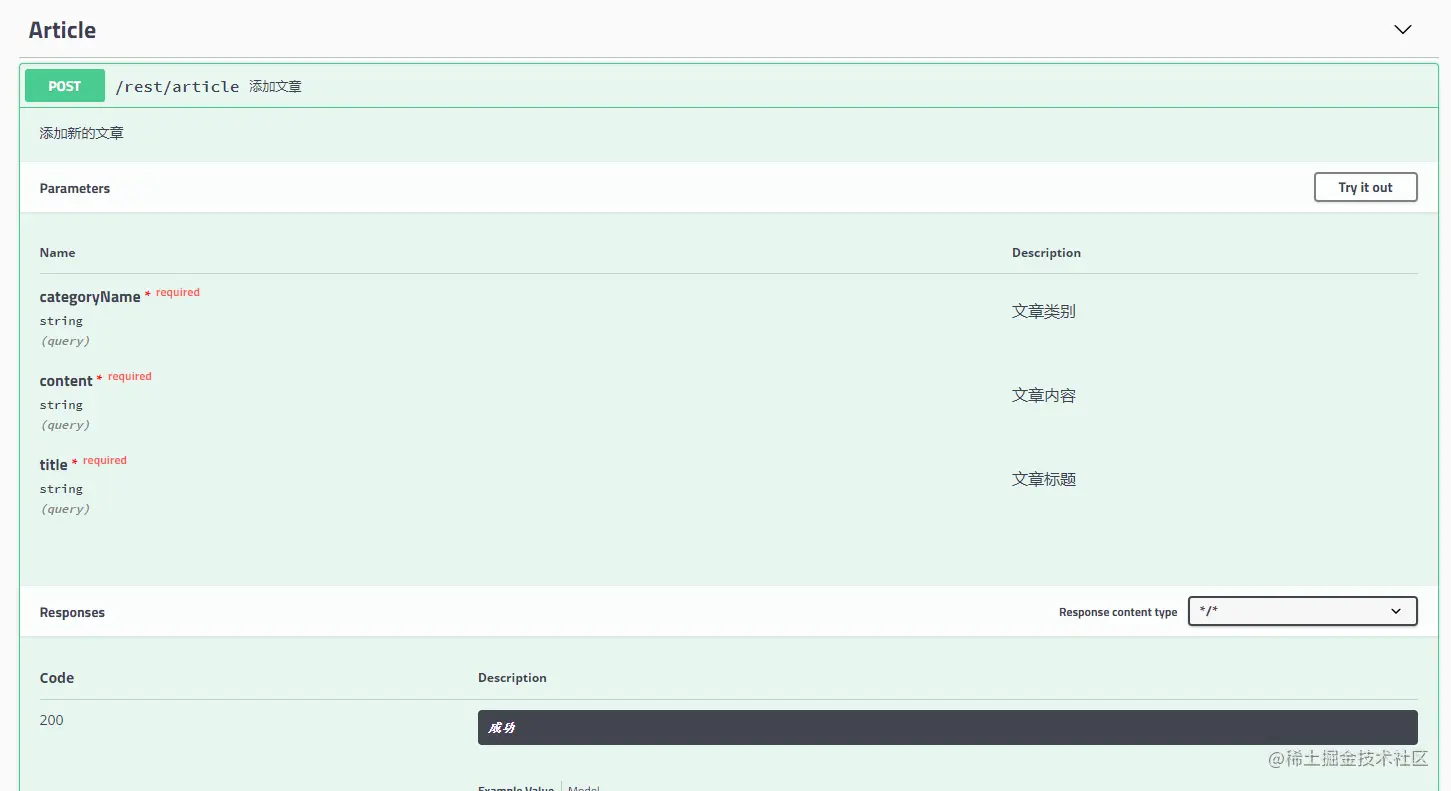Click the Description header in Responses table
Screen dimensions: 1451x791
coord(512,678)
